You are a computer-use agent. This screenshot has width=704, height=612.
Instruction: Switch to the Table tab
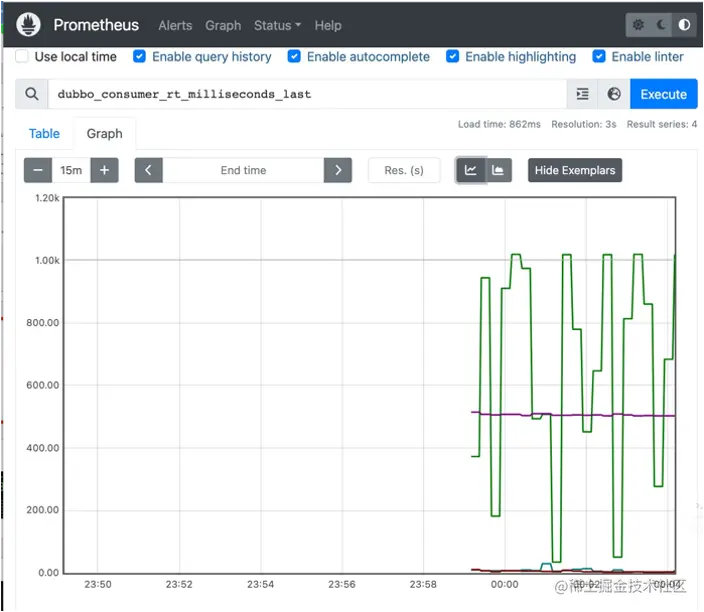click(44, 134)
